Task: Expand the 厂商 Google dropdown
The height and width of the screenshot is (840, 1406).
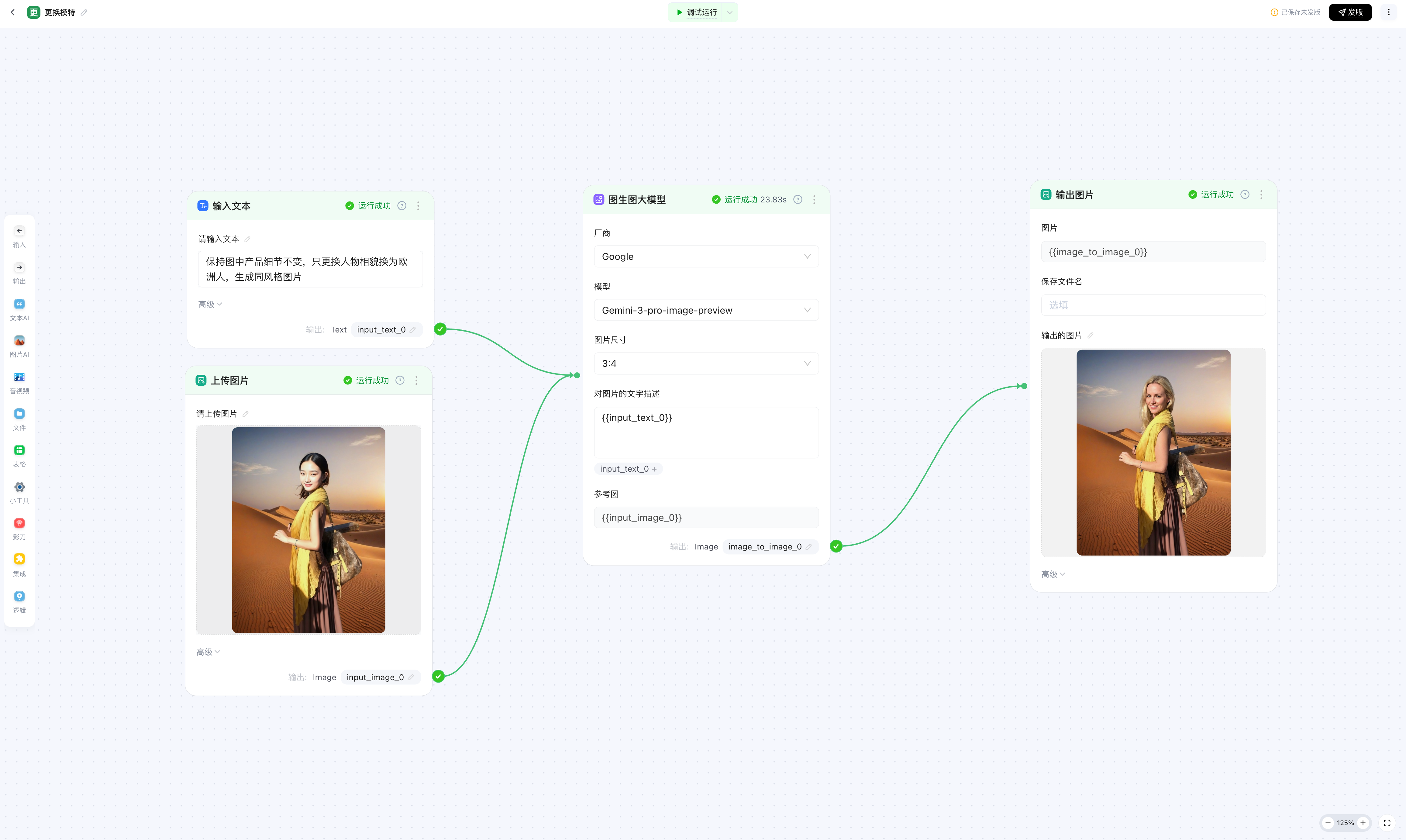Action: (x=706, y=256)
